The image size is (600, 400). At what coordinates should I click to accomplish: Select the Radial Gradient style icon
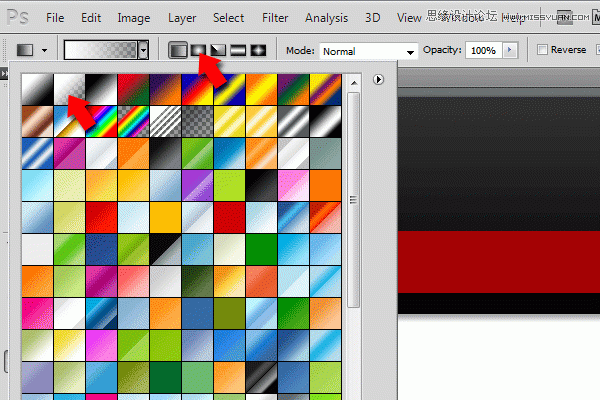[x=197, y=50]
